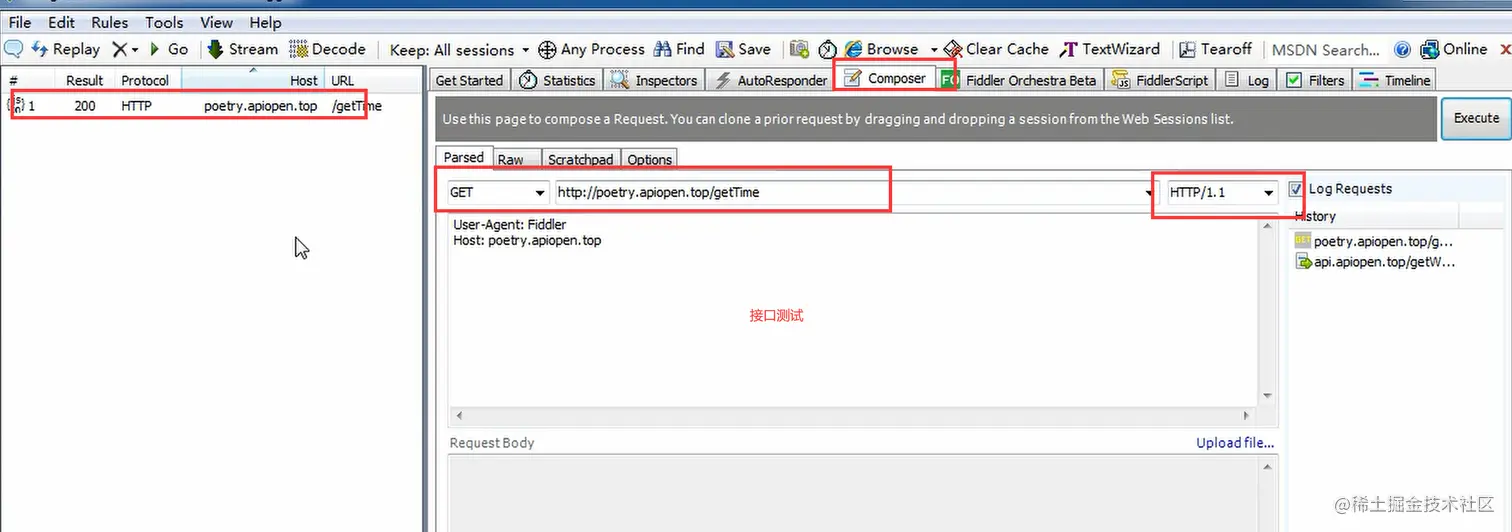Open the FiddlerScript tab

click(1160, 80)
